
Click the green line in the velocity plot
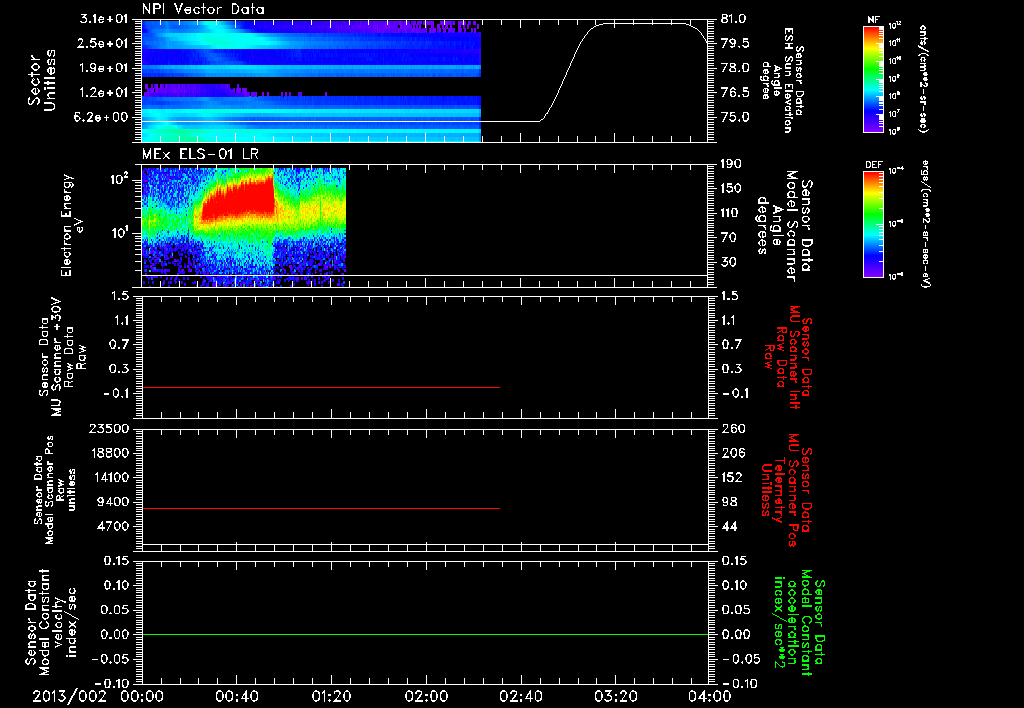coord(425,634)
